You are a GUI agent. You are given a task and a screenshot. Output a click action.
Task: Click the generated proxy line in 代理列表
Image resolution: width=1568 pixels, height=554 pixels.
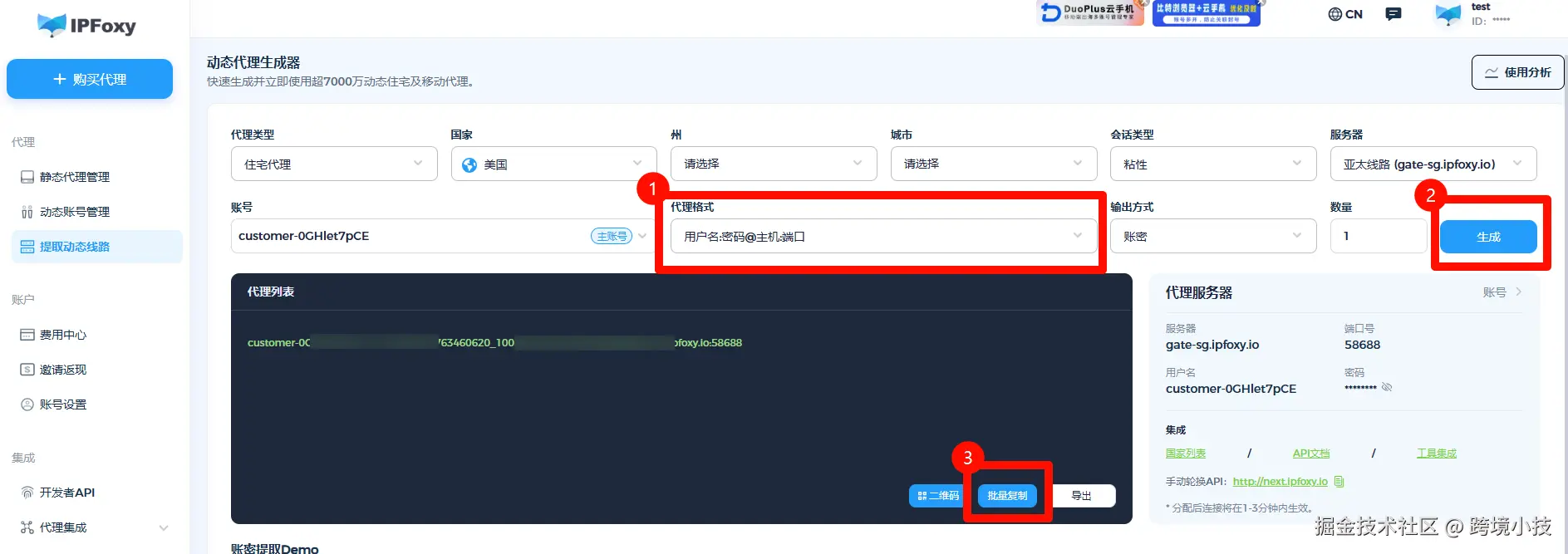[x=494, y=342]
